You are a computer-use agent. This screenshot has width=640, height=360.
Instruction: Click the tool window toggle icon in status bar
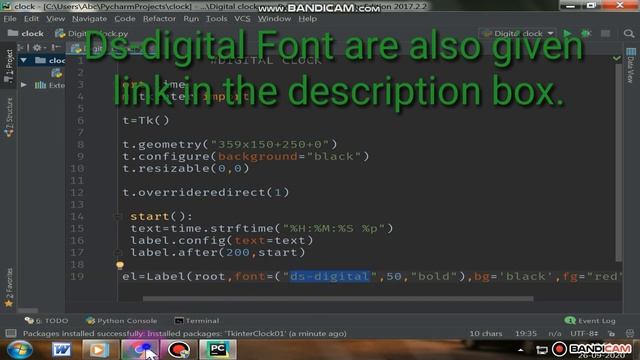point(11,333)
